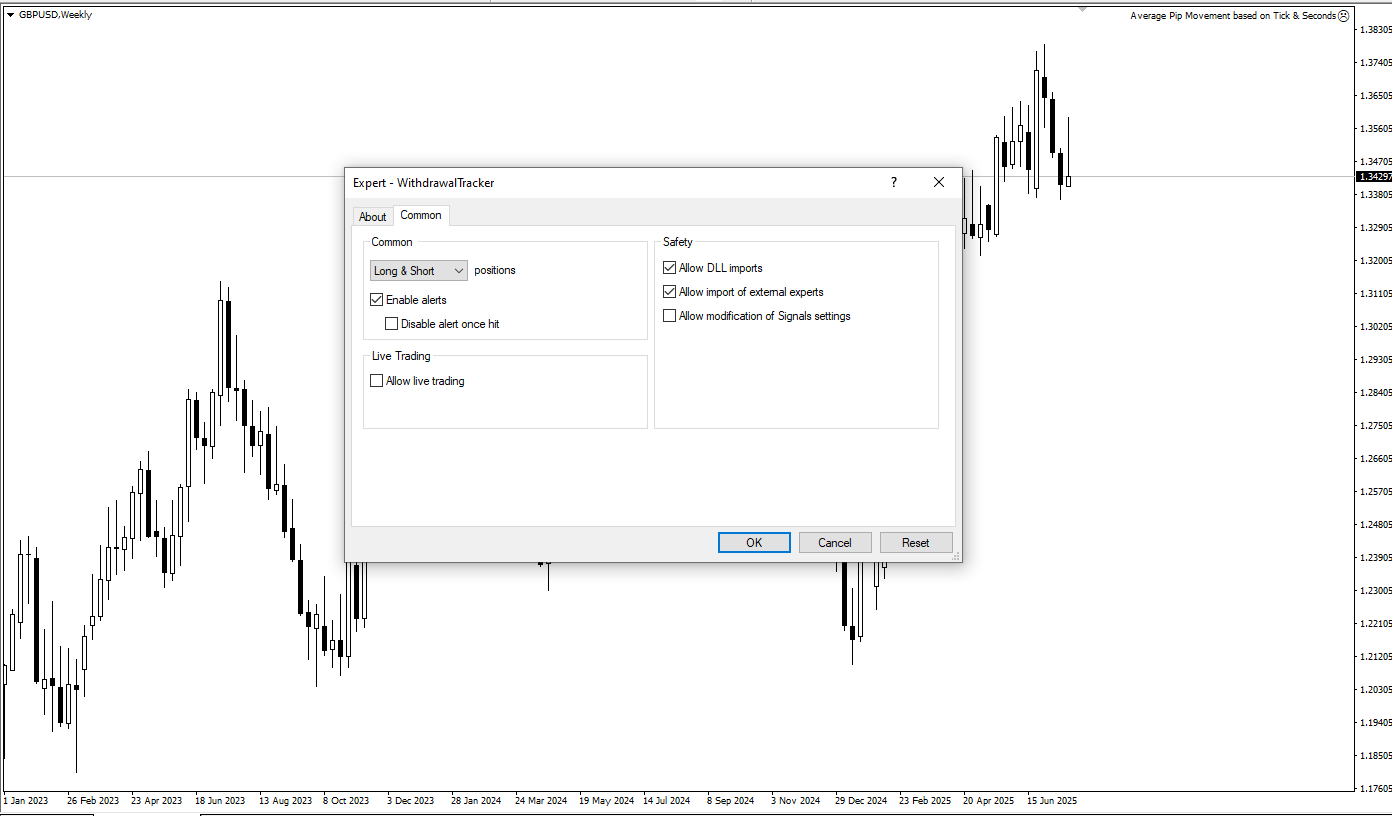Image resolution: width=1392 pixels, height=816 pixels.
Task: Click the question mark help icon in dialog
Action: (894, 182)
